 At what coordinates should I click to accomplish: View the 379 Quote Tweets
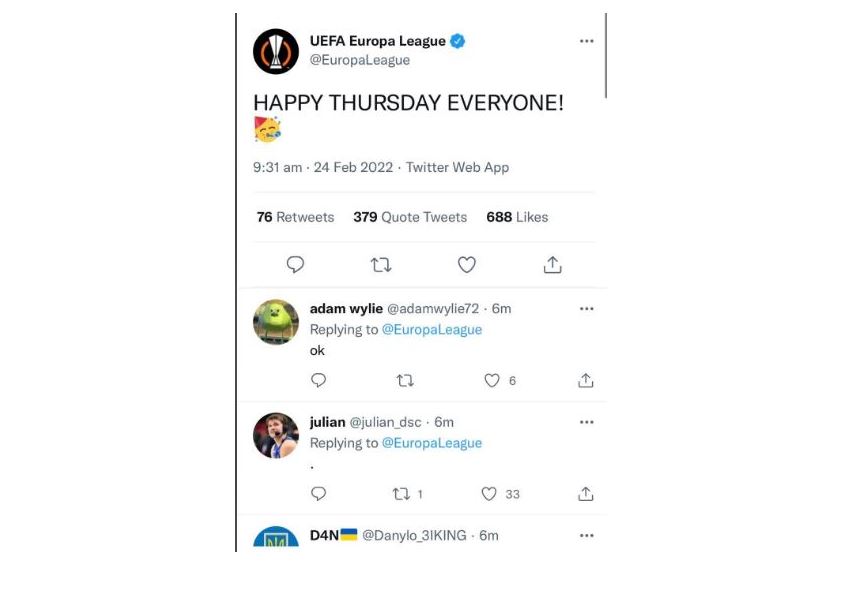click(410, 217)
